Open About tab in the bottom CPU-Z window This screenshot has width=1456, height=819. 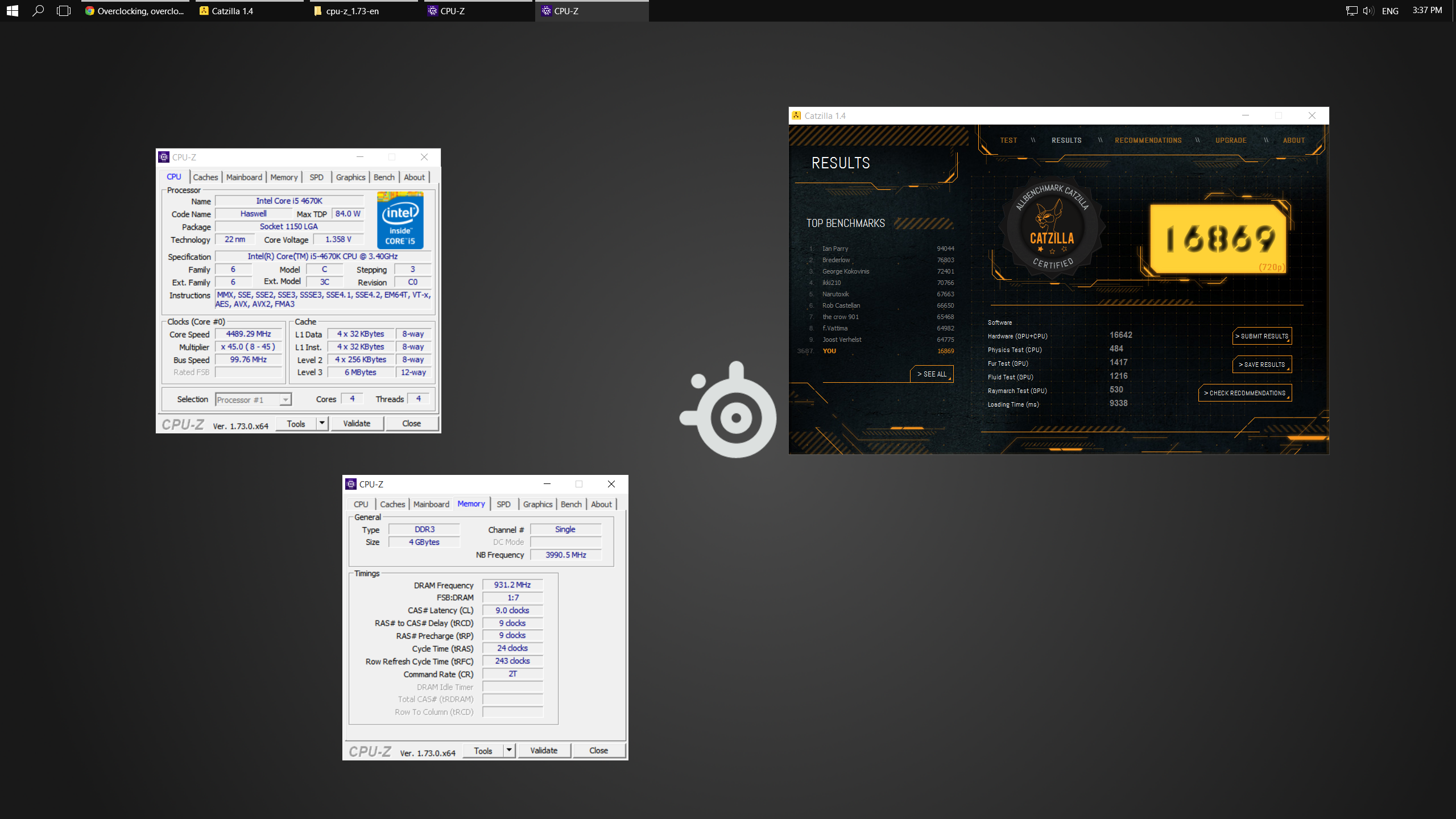[601, 504]
